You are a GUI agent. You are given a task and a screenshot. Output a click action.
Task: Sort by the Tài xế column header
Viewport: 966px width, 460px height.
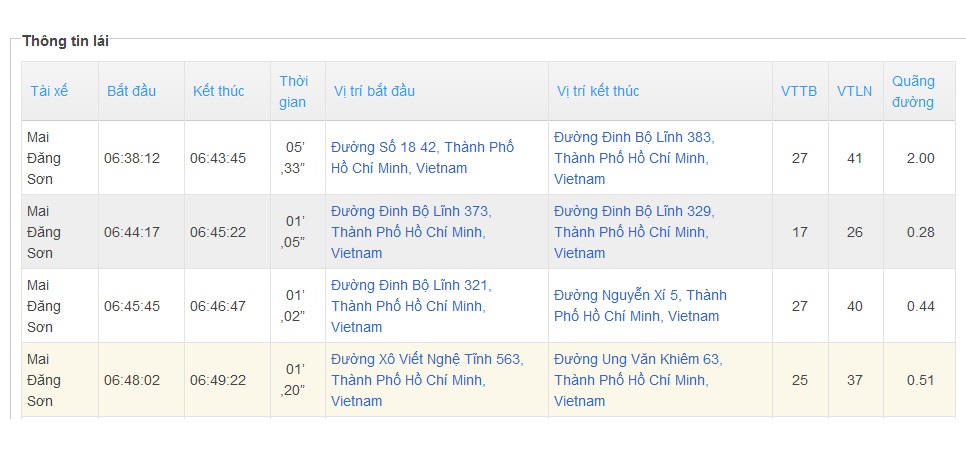(x=49, y=91)
